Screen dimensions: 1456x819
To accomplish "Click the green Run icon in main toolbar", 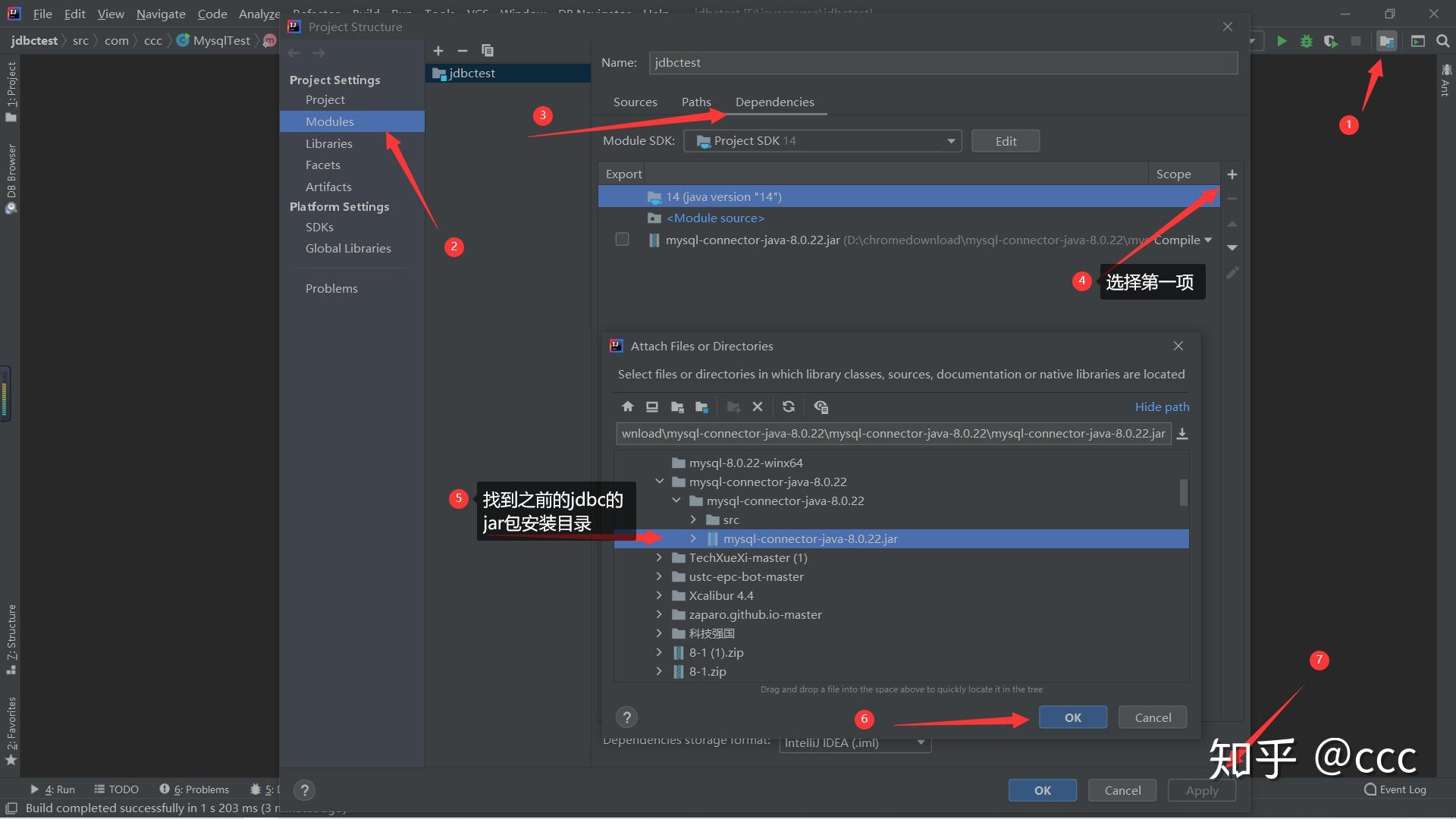I will pos(1282,41).
